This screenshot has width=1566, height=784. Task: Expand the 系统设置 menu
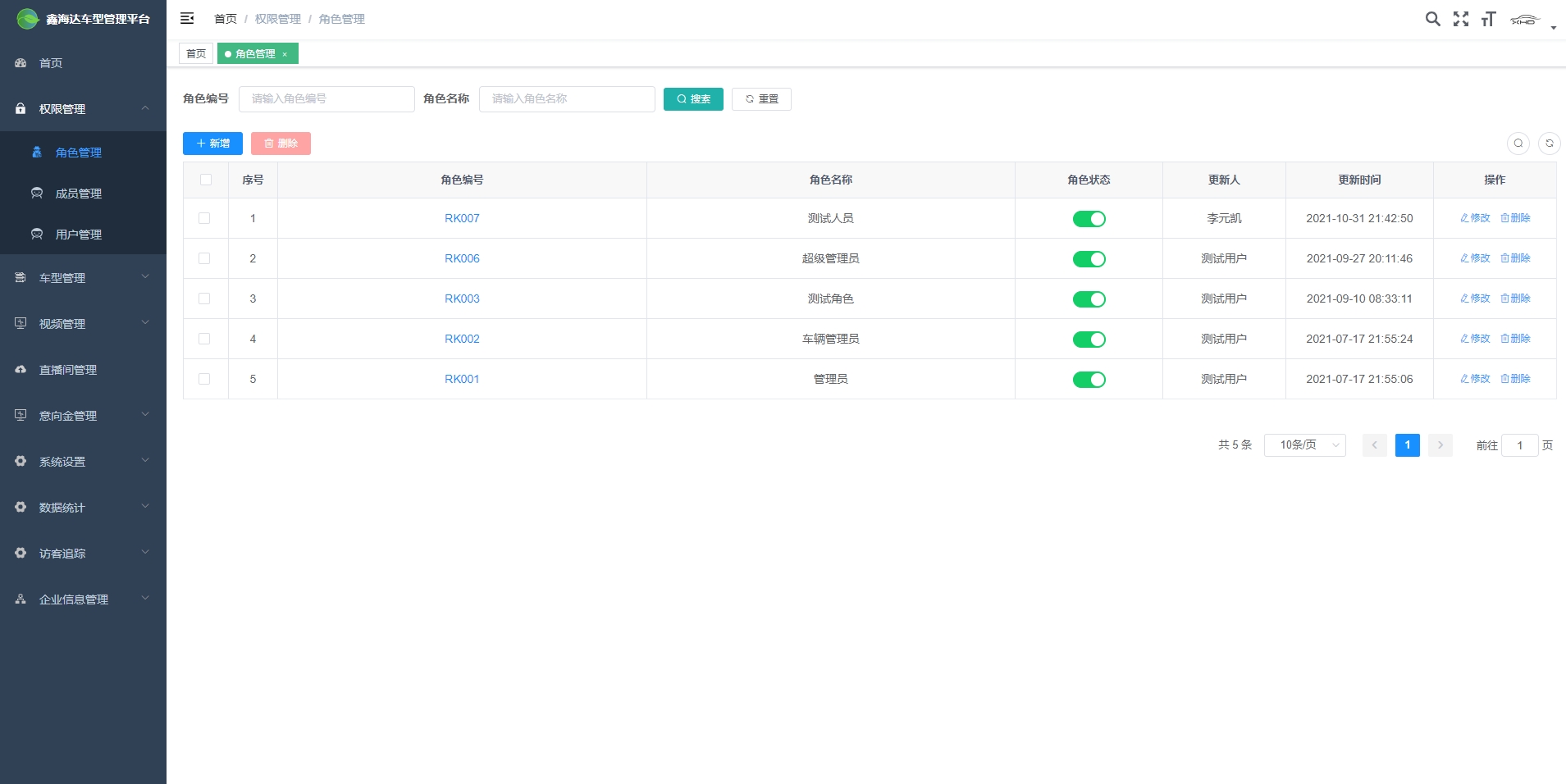(x=83, y=462)
